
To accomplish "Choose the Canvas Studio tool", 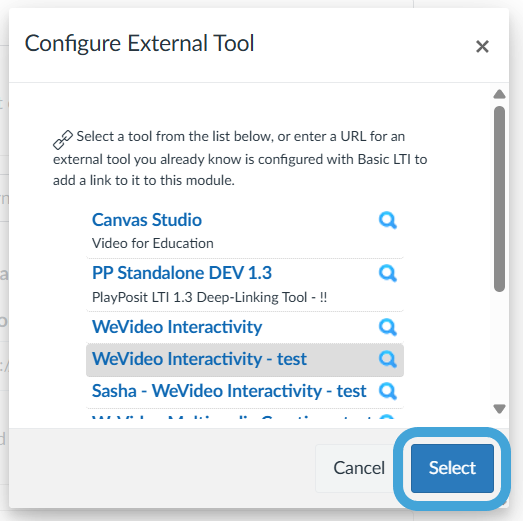I will [147, 220].
